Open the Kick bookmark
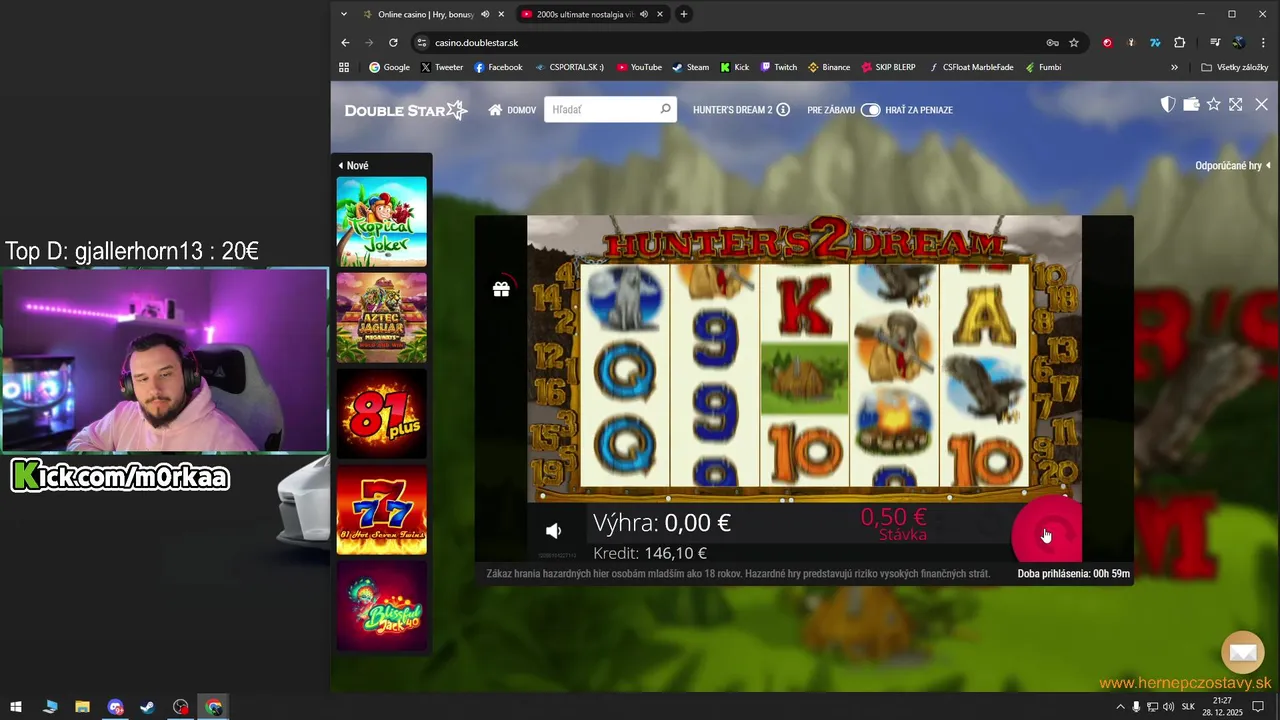 (734, 67)
